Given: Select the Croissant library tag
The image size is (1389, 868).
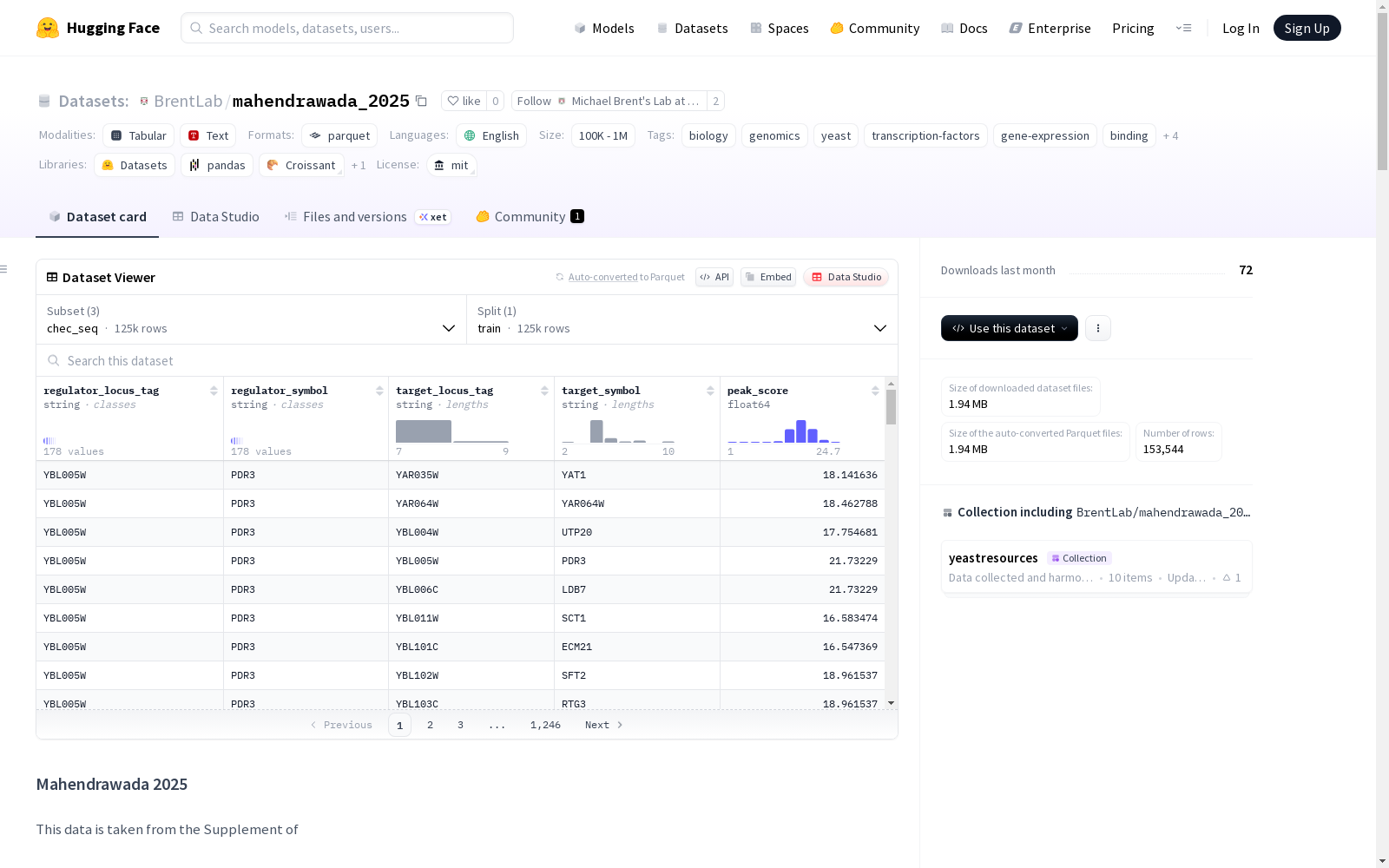Looking at the screenshot, I should [x=301, y=165].
